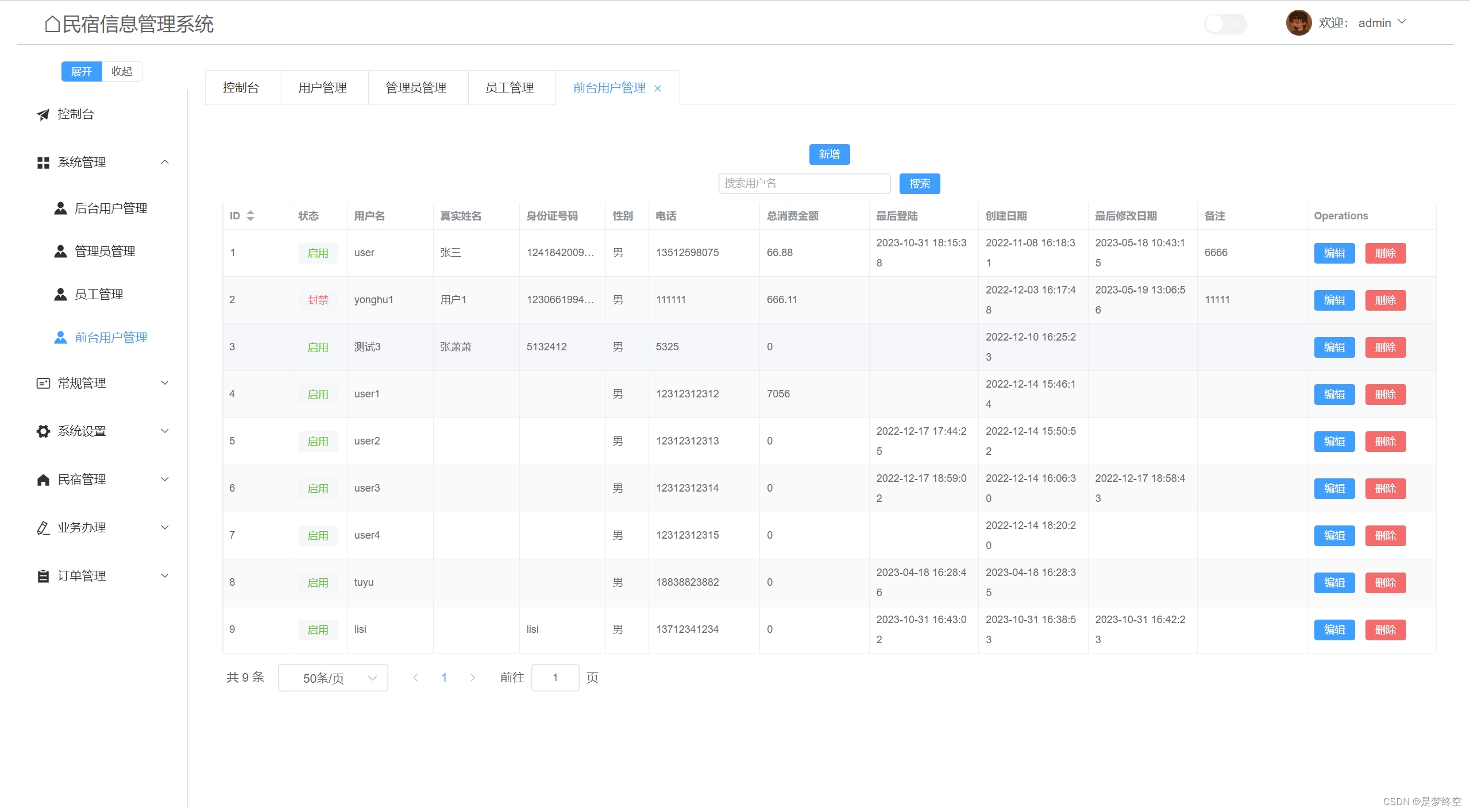Switch to the 管理员管理 tab
The width and height of the screenshot is (1470, 812).
416,88
